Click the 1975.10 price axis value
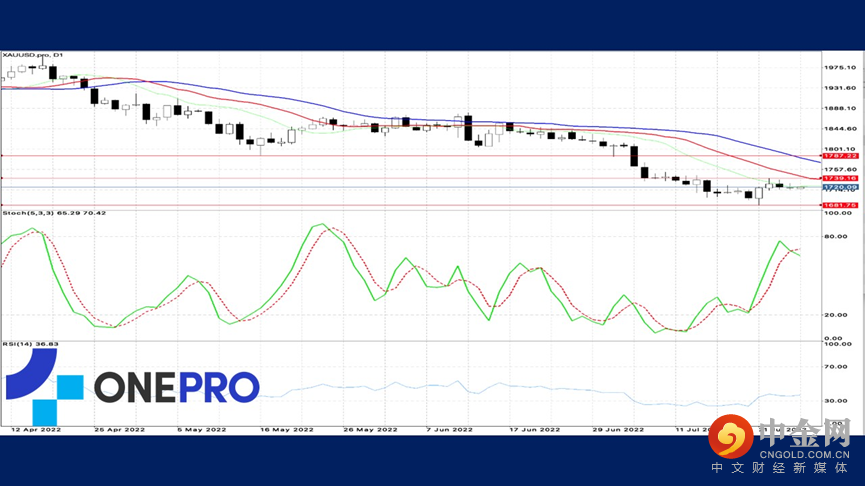865x486 pixels. coord(840,68)
